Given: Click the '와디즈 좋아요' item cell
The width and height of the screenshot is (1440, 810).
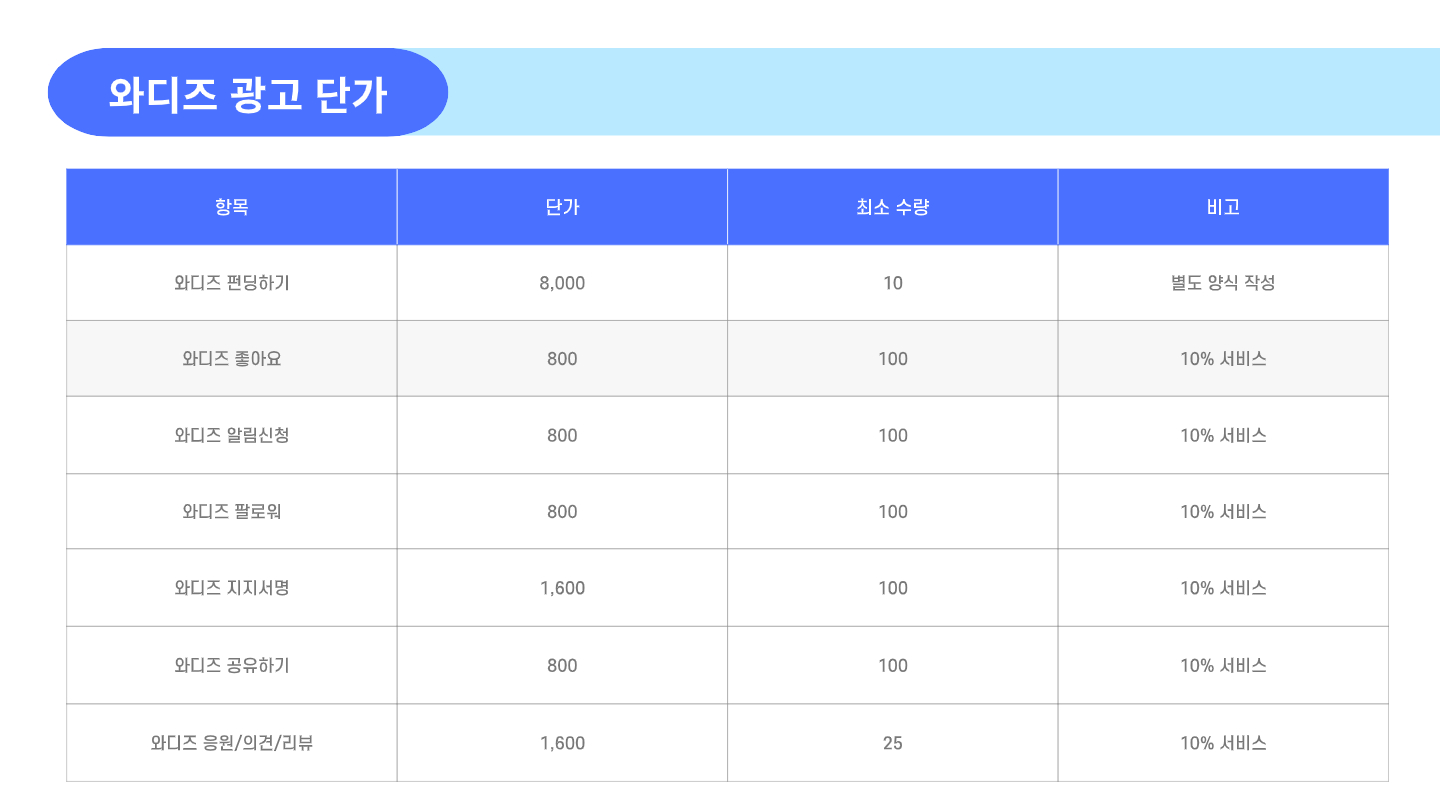Looking at the screenshot, I should (232, 359).
